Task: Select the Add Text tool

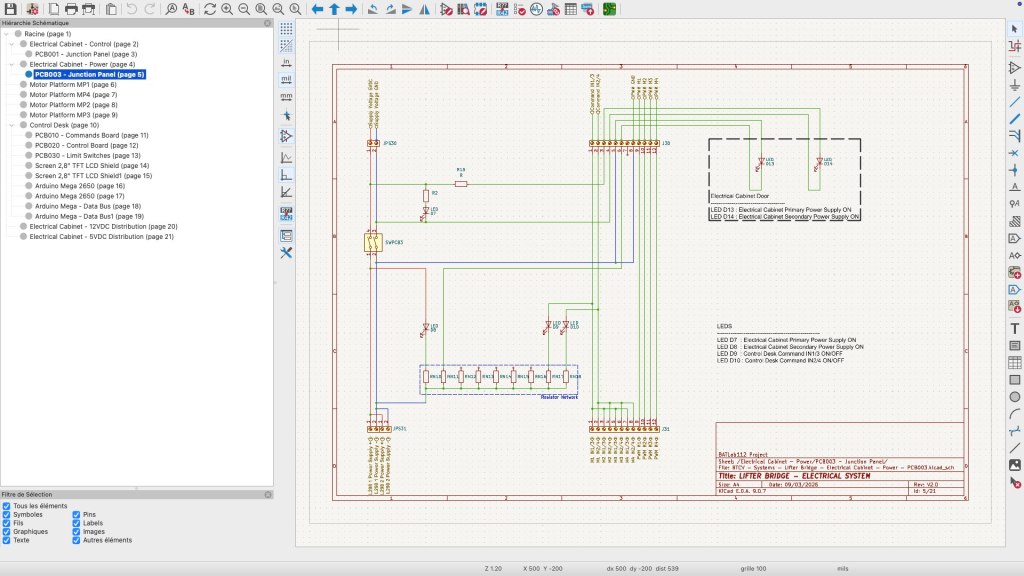Action: 1015,328
